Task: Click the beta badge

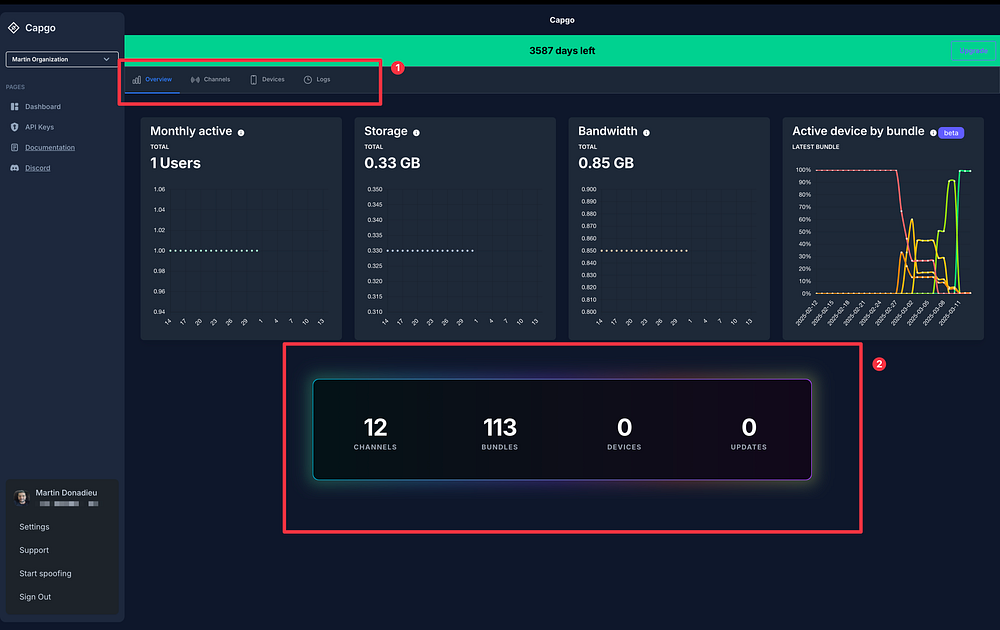Action: [951, 133]
